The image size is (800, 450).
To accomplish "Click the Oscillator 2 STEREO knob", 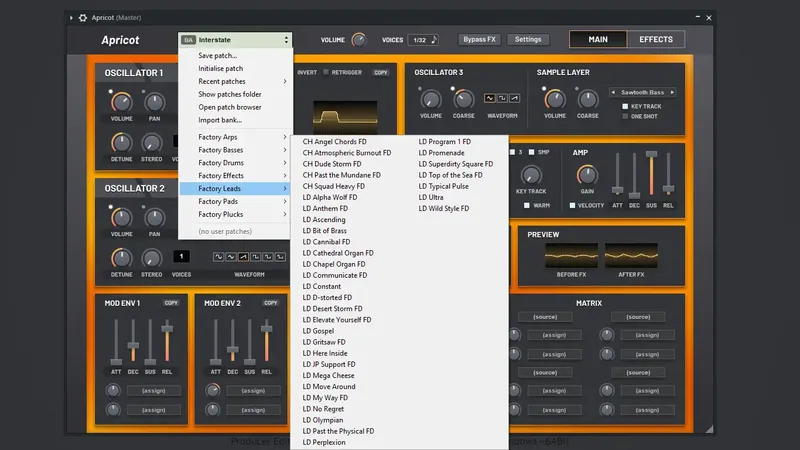I will pos(152,258).
